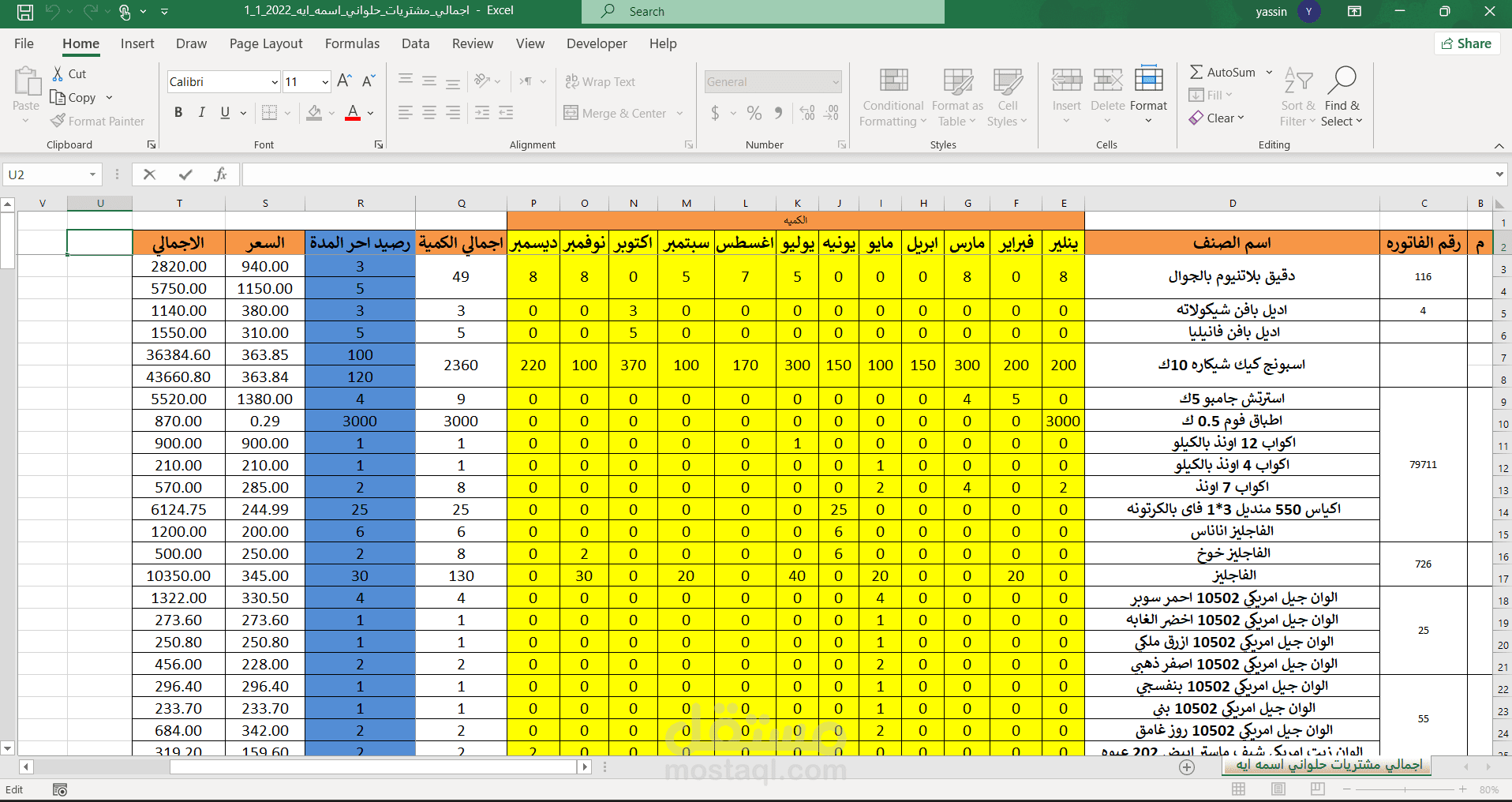
Task: Click the Merge & Center icon
Action: (571, 113)
